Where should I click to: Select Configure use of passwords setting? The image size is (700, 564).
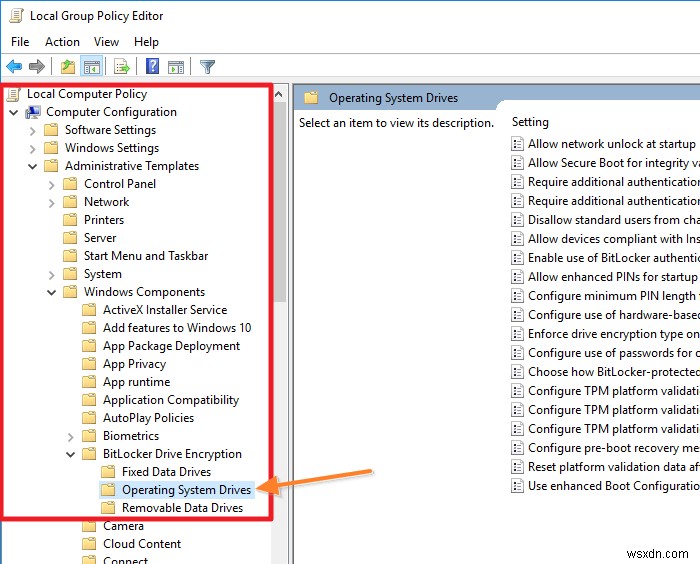coord(613,353)
